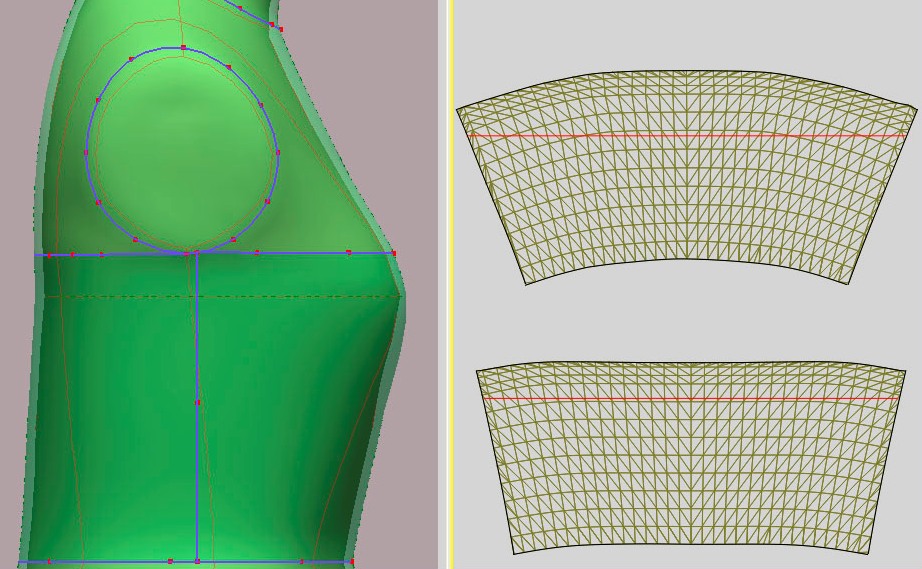The height and width of the screenshot is (569, 922).
Task: Select the lower flattened pattern mesh piece
Action: pyautogui.click(x=691, y=457)
